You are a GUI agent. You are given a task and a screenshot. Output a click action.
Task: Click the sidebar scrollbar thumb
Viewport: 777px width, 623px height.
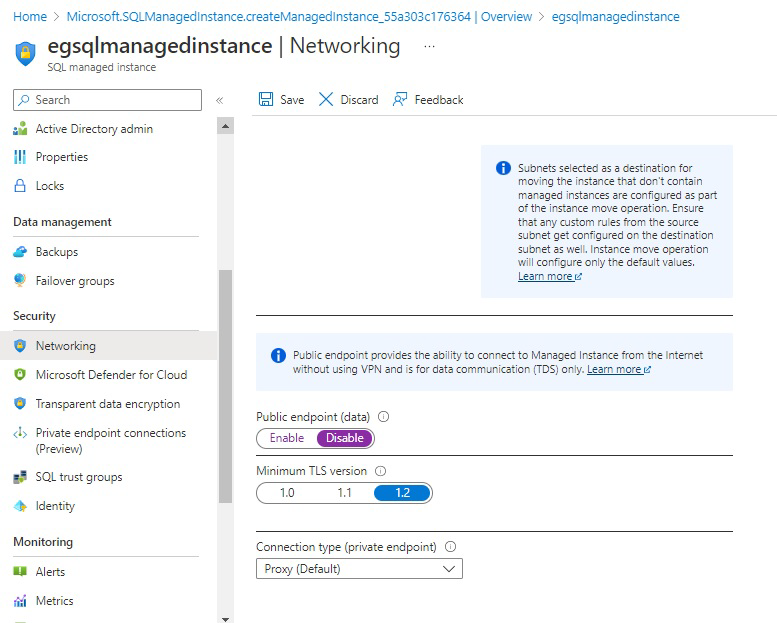tap(225, 387)
